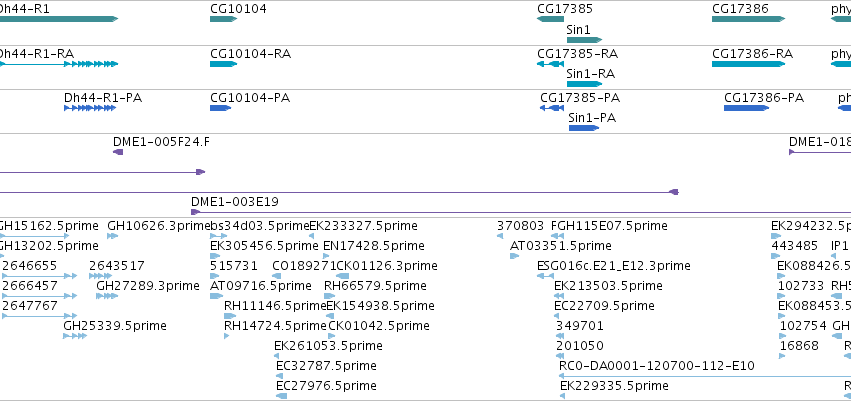Image resolution: width=851 pixels, height=401 pixels.
Task: Click the CG10104 gene arrow glyph
Action: [x=224, y=19]
